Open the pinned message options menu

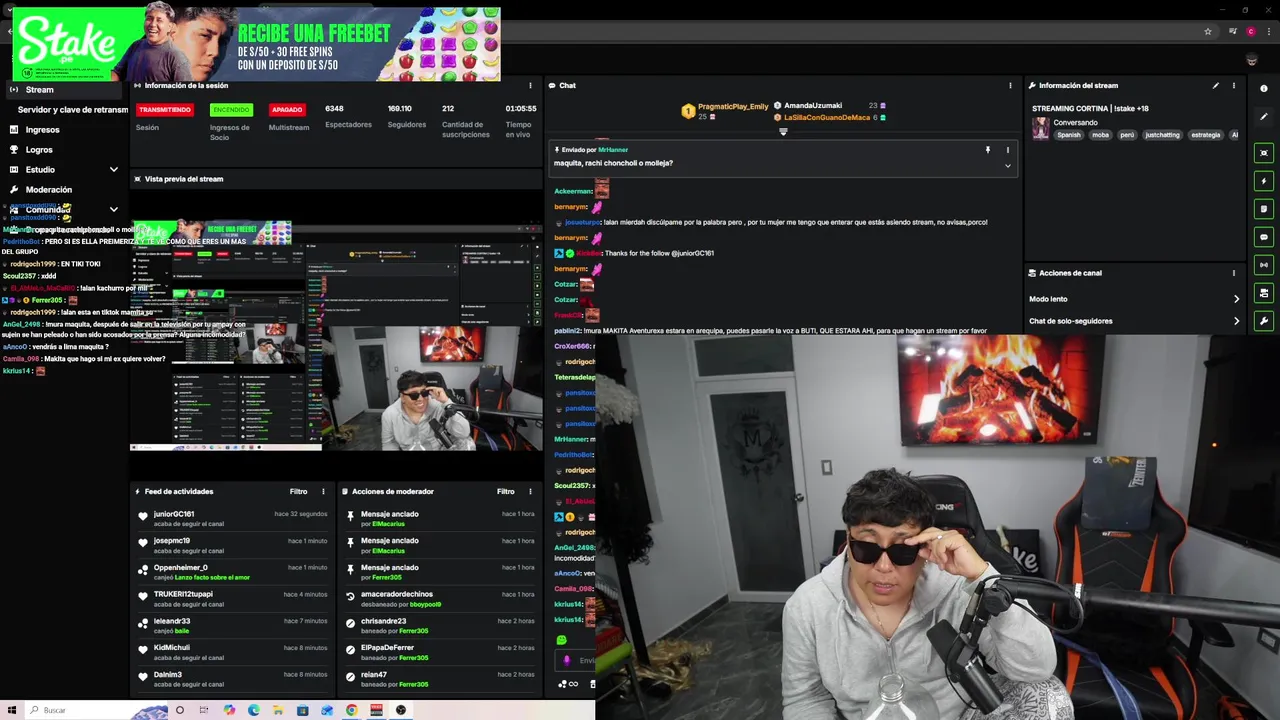1007,150
